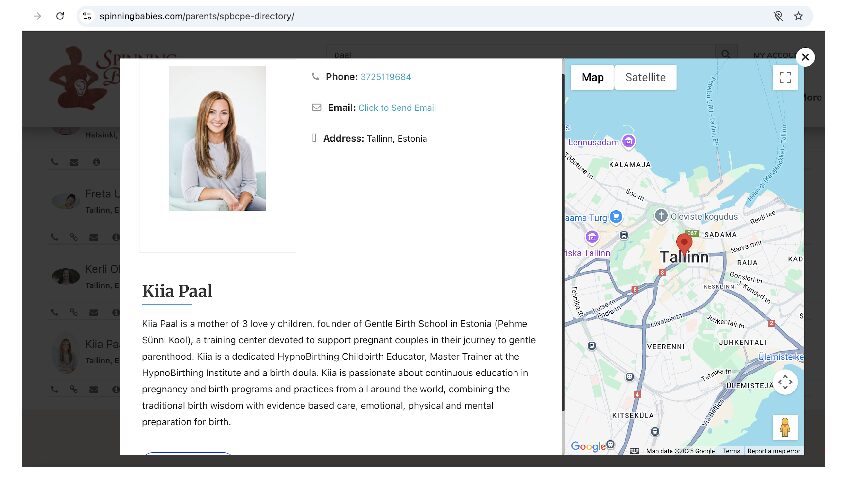Click the Oleviste kogudus church marker
The image size is (844, 483).
coord(660,214)
